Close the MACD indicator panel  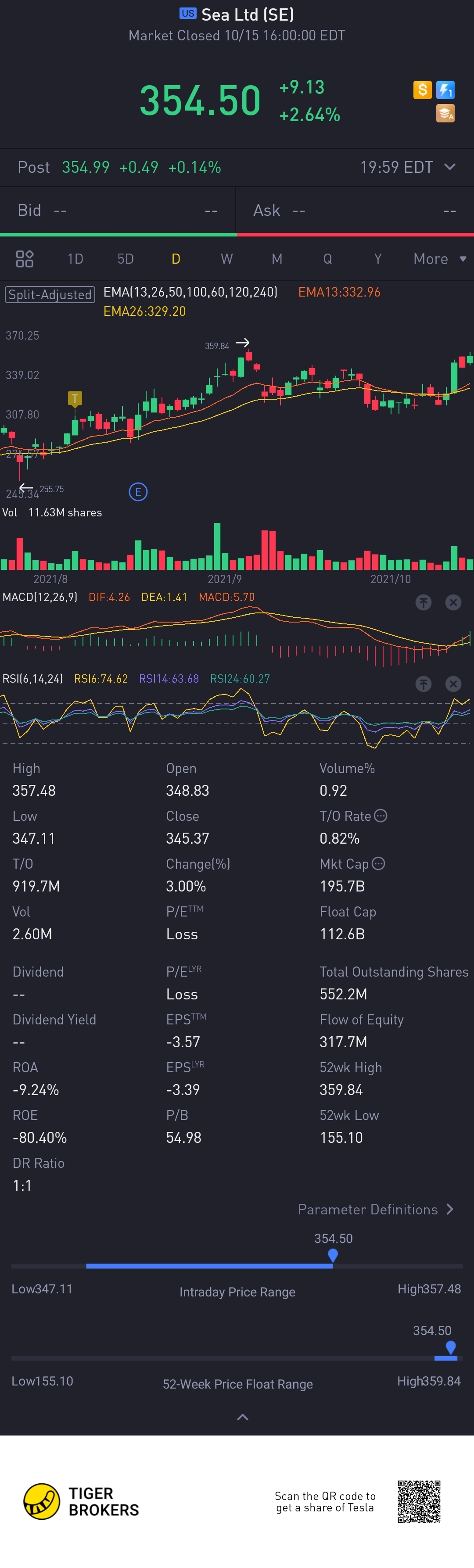coord(453,602)
